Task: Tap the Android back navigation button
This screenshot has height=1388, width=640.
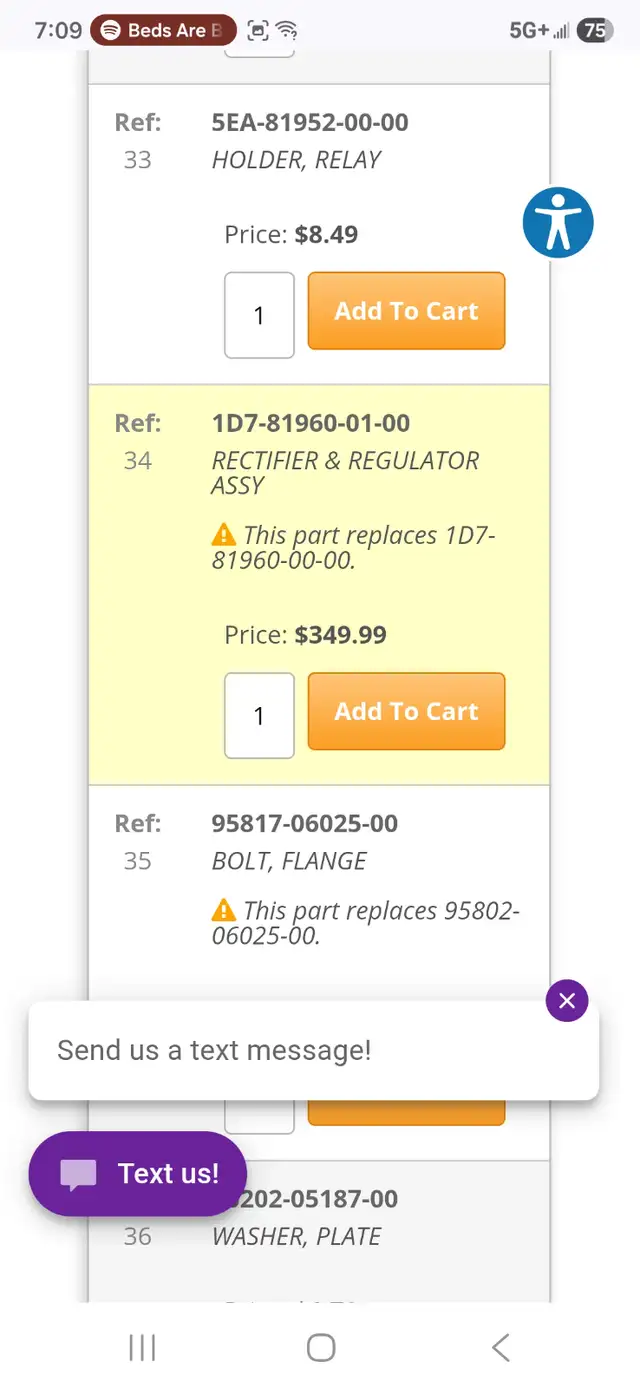Action: [501, 1347]
